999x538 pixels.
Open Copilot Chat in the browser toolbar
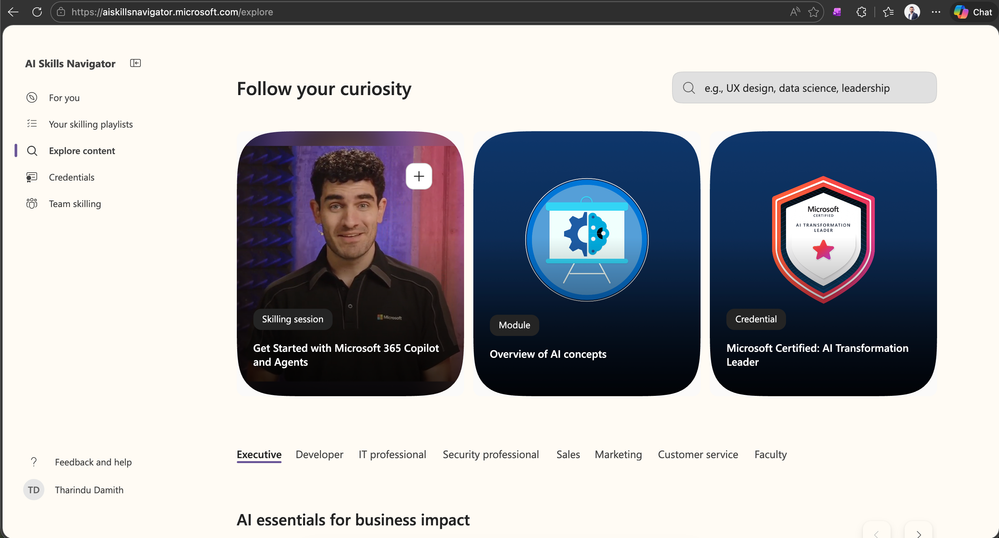(973, 12)
